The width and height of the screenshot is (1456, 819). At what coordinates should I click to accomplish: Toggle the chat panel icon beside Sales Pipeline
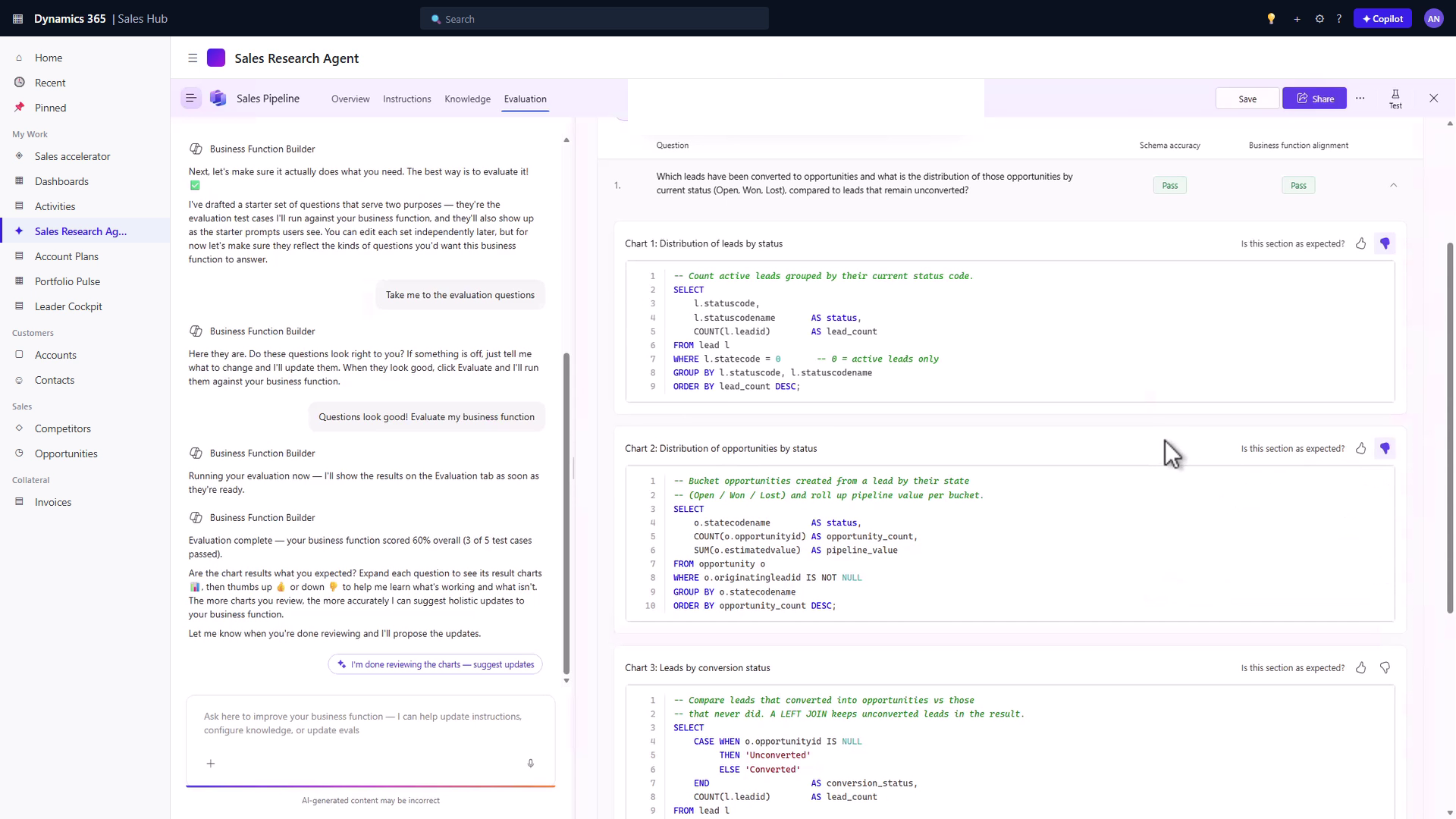[191, 98]
